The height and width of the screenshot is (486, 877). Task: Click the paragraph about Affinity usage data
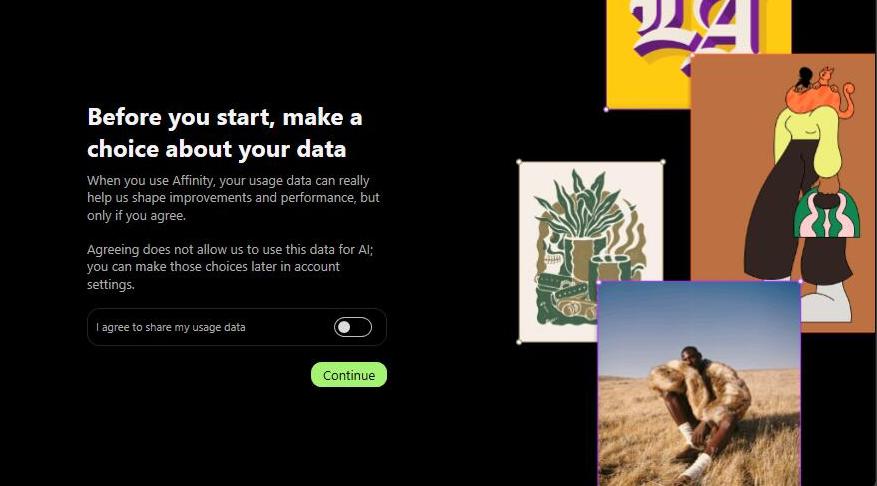click(x=233, y=198)
